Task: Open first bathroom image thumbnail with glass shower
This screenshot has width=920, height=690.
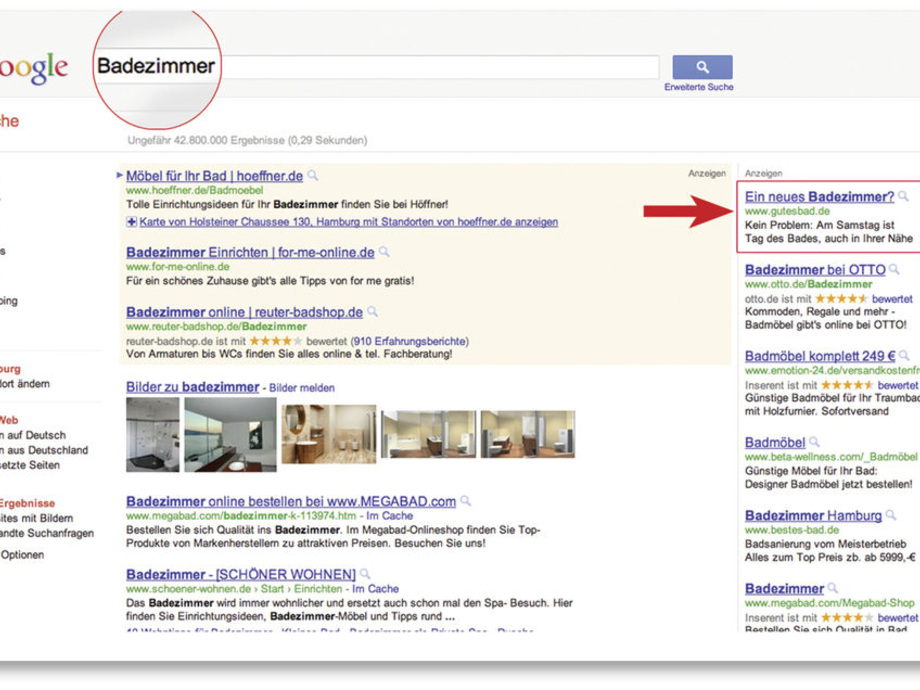Action: click(x=153, y=435)
